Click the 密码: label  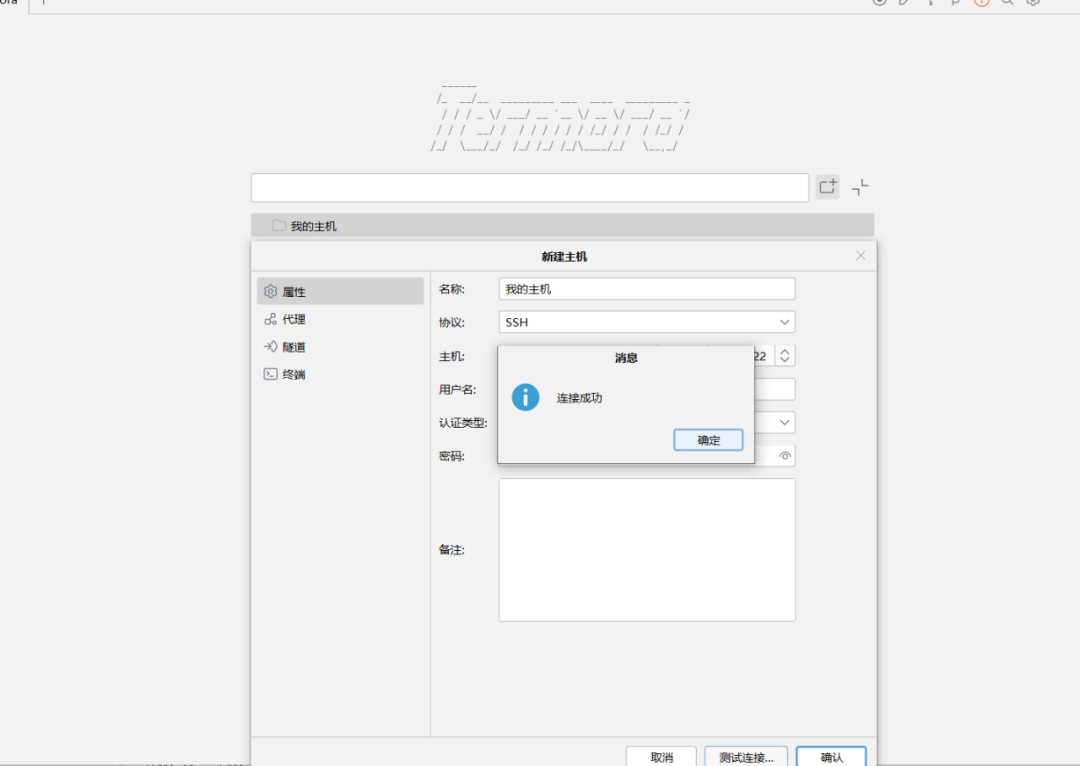(x=452, y=456)
